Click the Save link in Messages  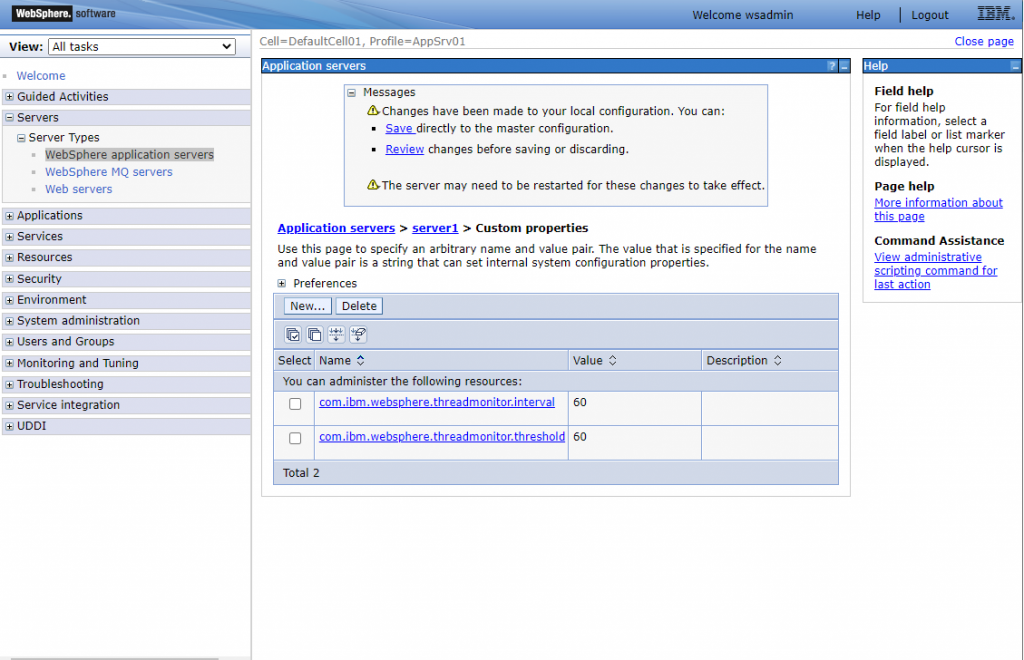pos(398,129)
